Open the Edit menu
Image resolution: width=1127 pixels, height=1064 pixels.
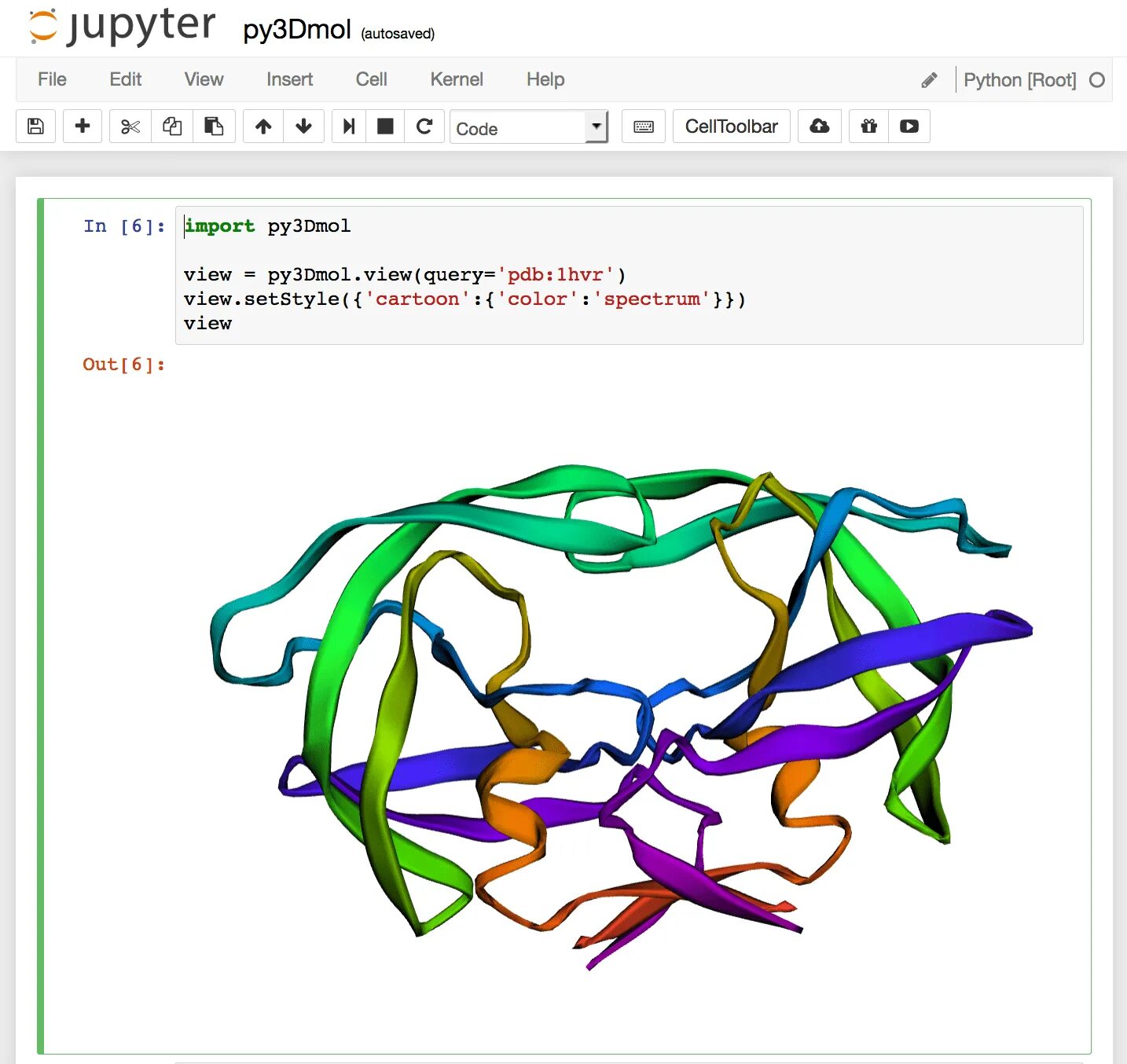pyautogui.click(x=126, y=79)
